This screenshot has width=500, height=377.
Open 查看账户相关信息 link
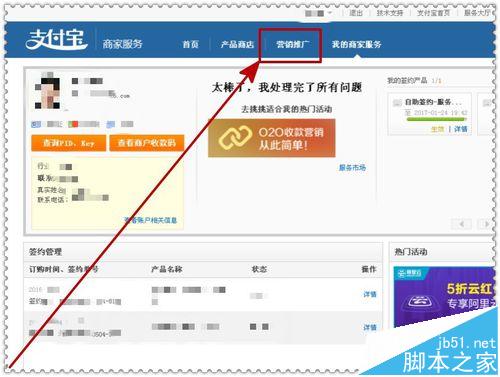click(151, 220)
